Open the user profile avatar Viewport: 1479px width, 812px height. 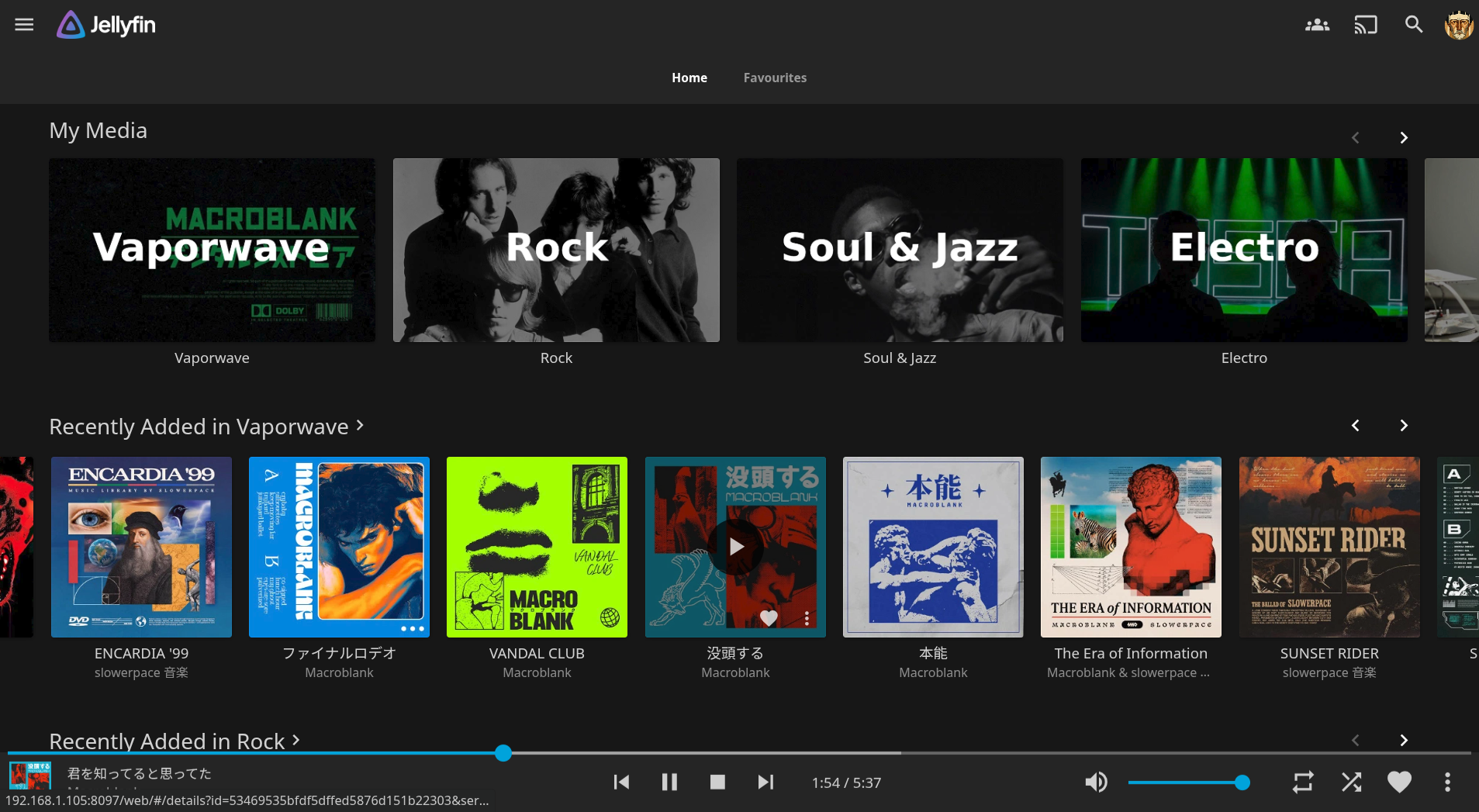click(x=1458, y=25)
